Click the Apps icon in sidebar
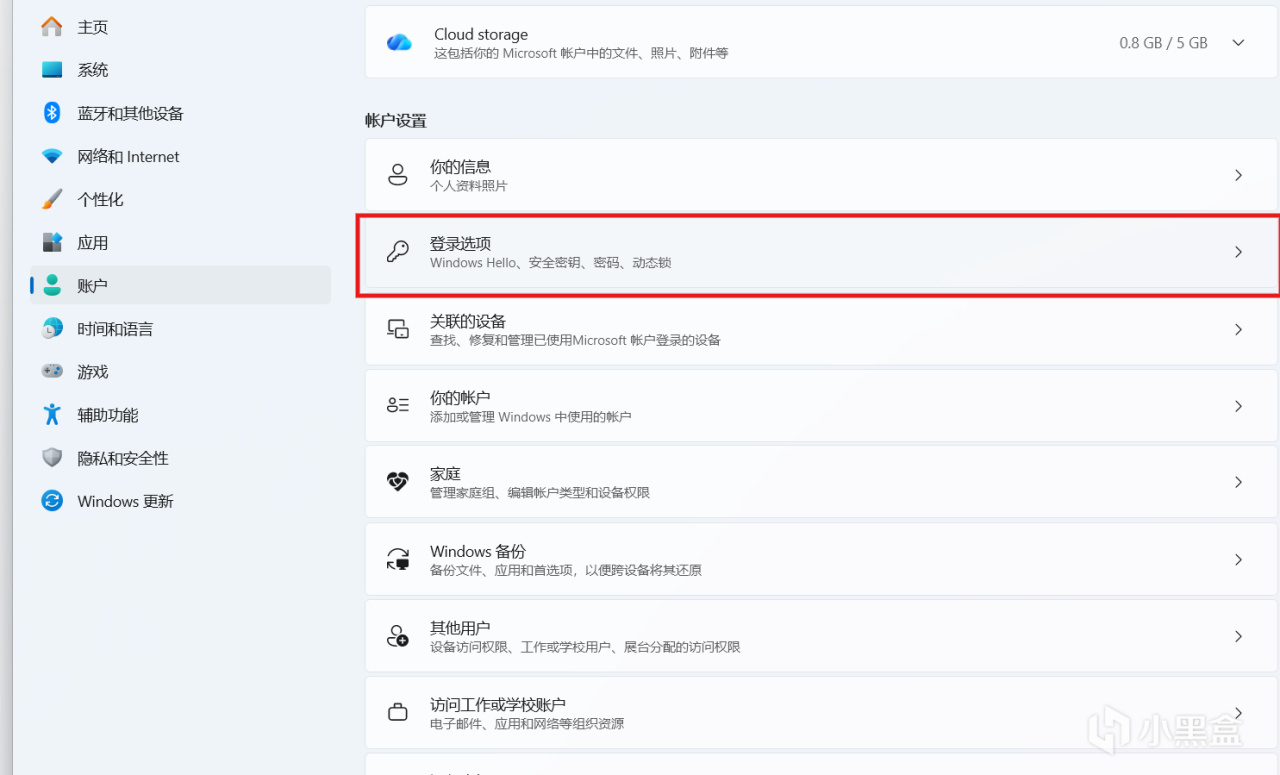1280x775 pixels. (52, 242)
